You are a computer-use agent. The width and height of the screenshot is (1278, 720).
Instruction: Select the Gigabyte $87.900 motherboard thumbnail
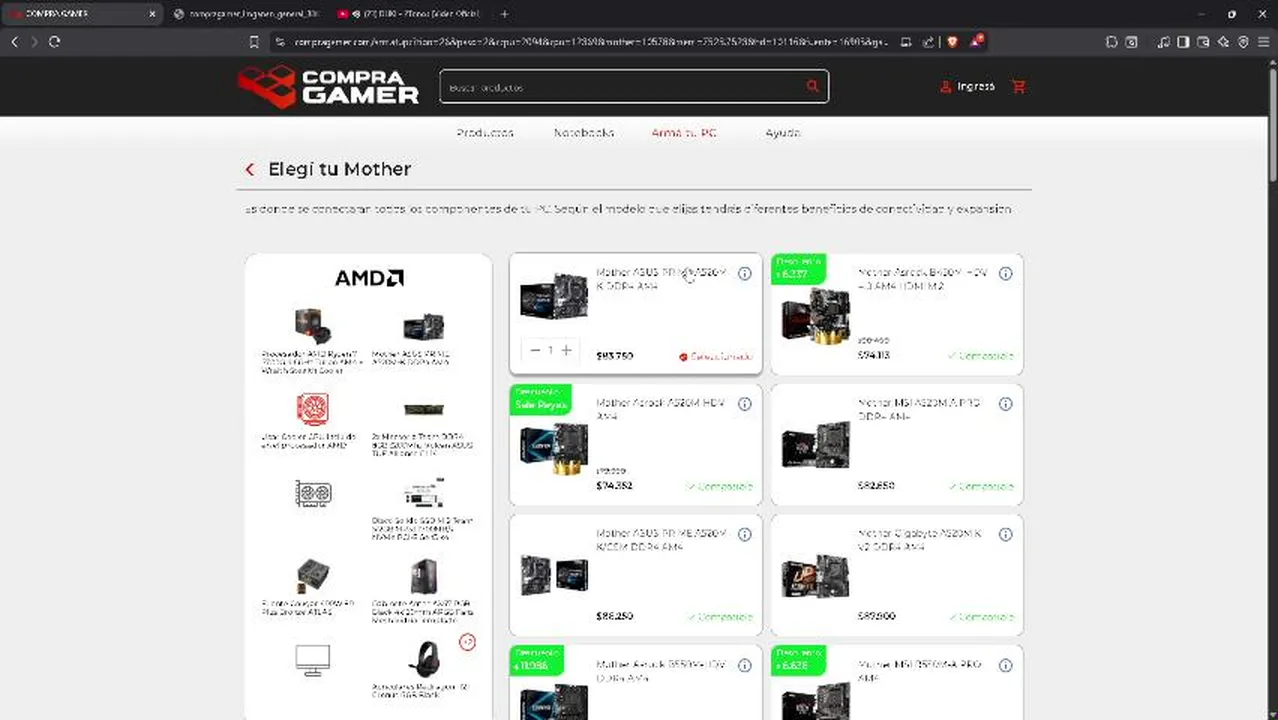(816, 575)
